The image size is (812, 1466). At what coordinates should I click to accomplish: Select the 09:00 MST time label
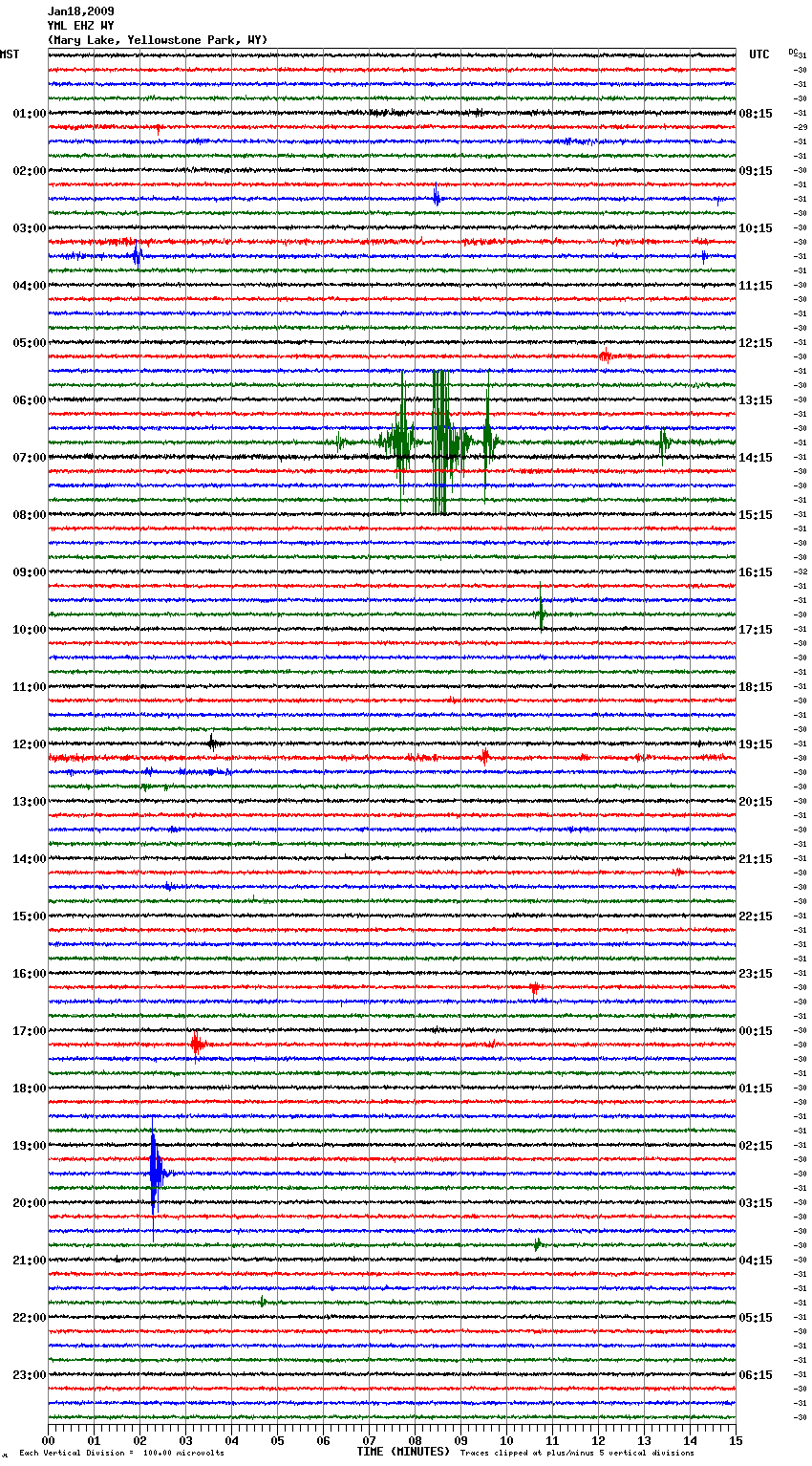pyautogui.click(x=30, y=572)
